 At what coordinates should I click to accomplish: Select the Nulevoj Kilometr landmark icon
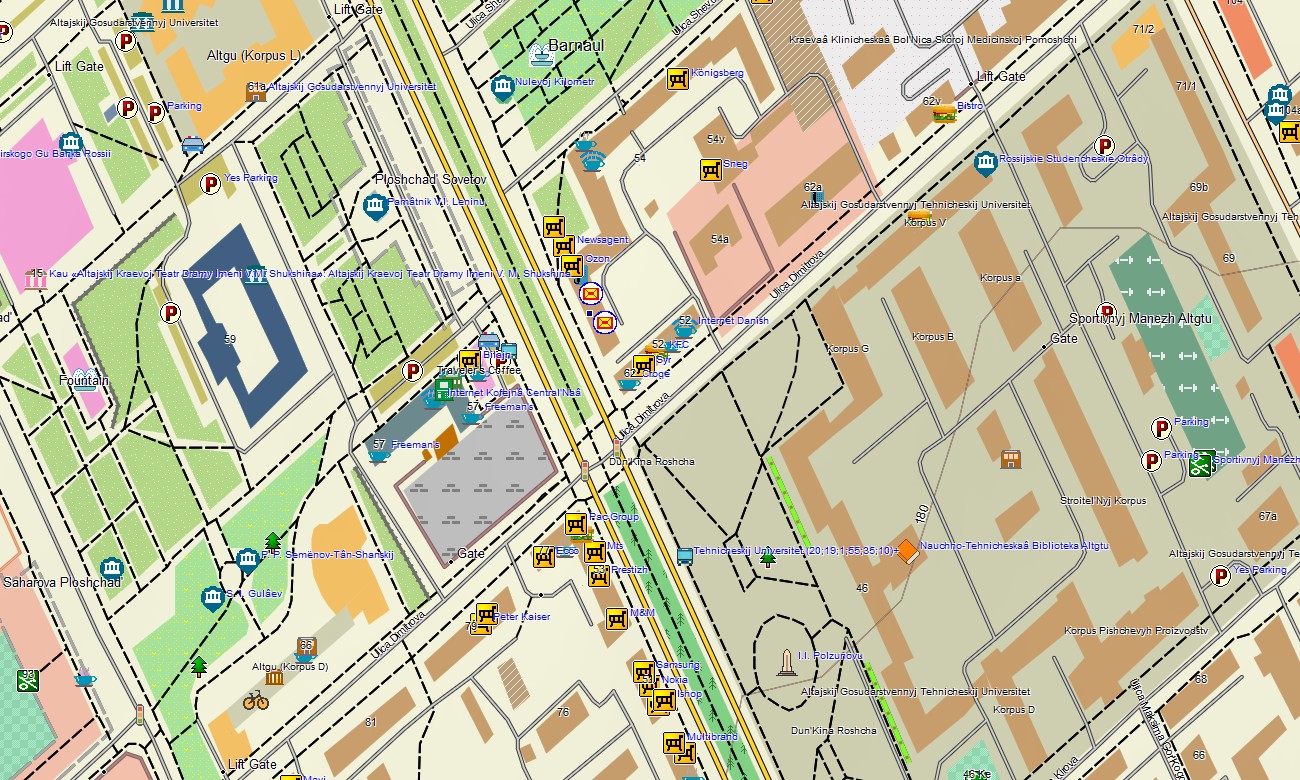503,89
